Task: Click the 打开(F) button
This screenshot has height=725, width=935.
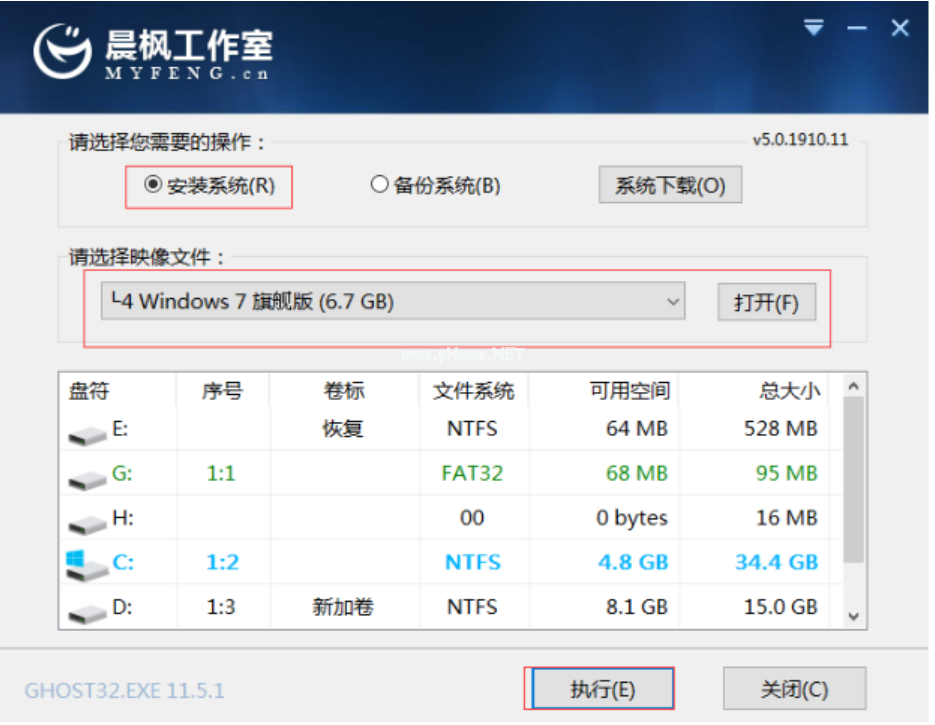Action: [x=766, y=303]
